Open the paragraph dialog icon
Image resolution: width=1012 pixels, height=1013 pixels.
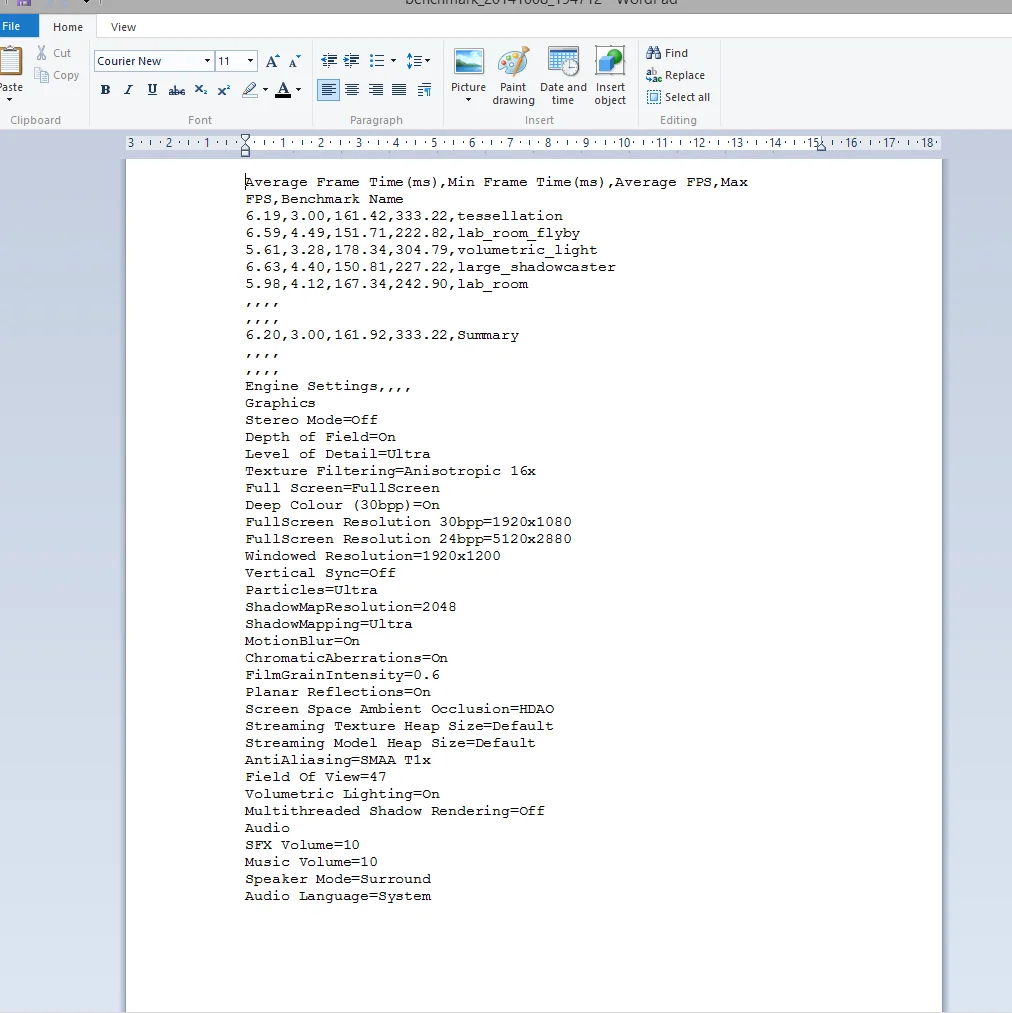[425, 90]
